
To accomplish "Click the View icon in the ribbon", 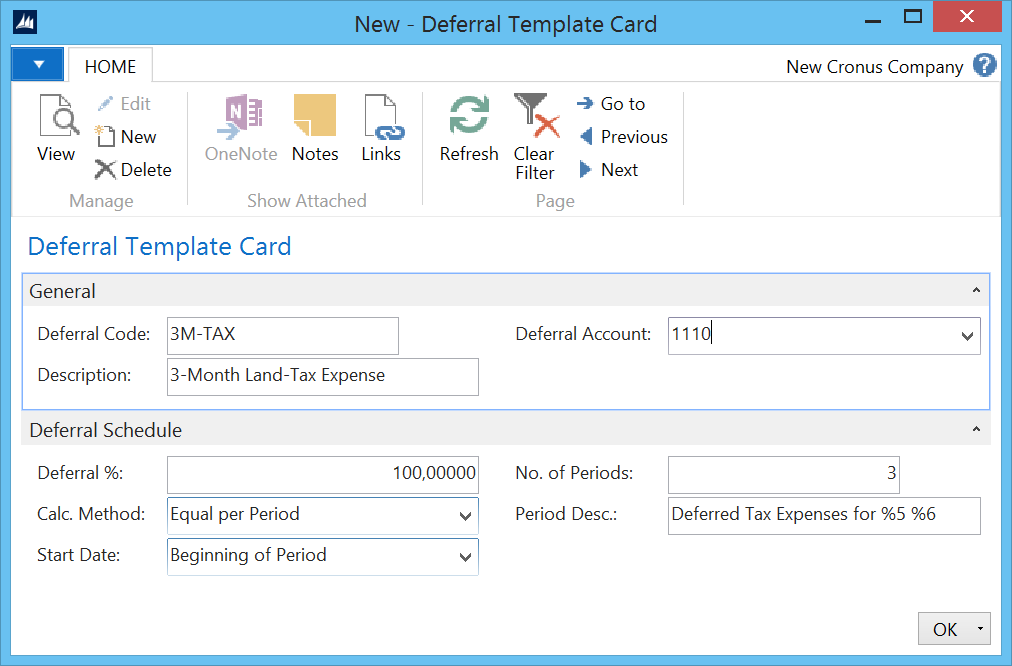I will [56, 125].
